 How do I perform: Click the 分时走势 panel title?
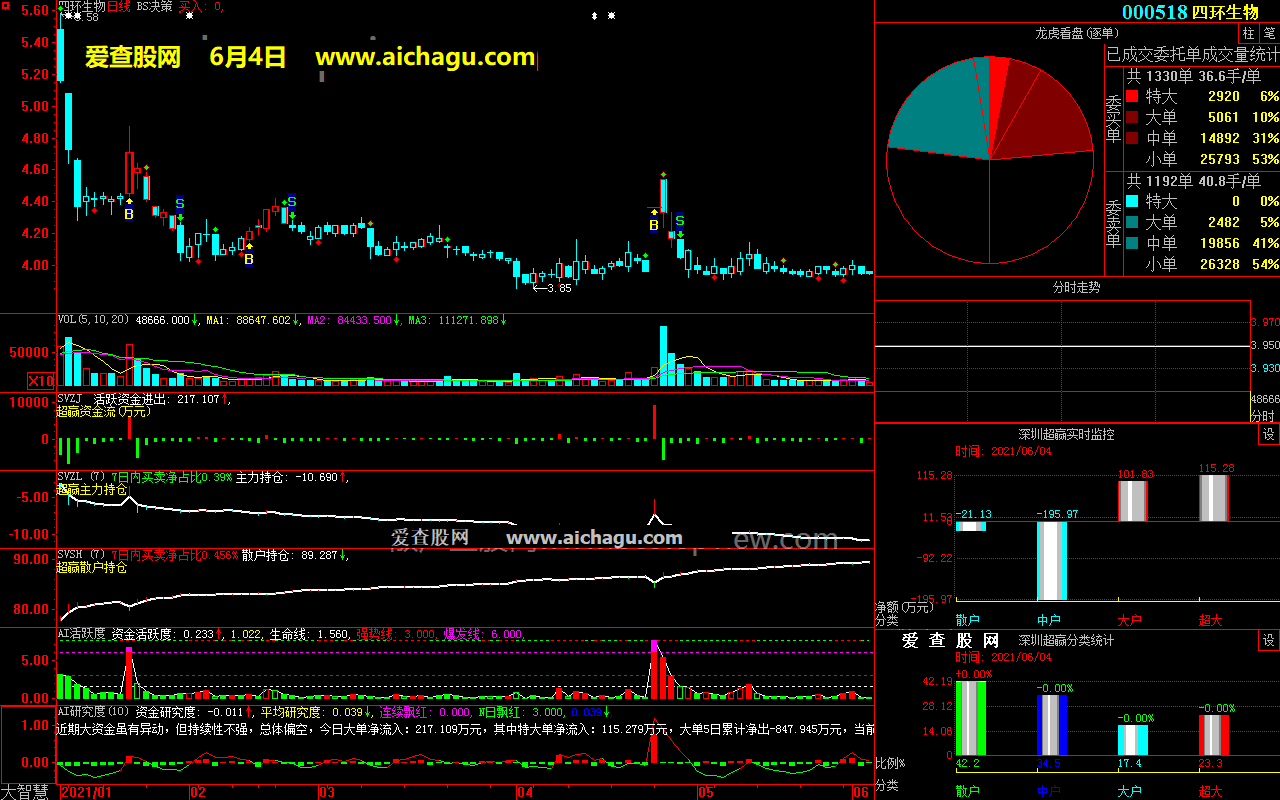coord(1076,287)
